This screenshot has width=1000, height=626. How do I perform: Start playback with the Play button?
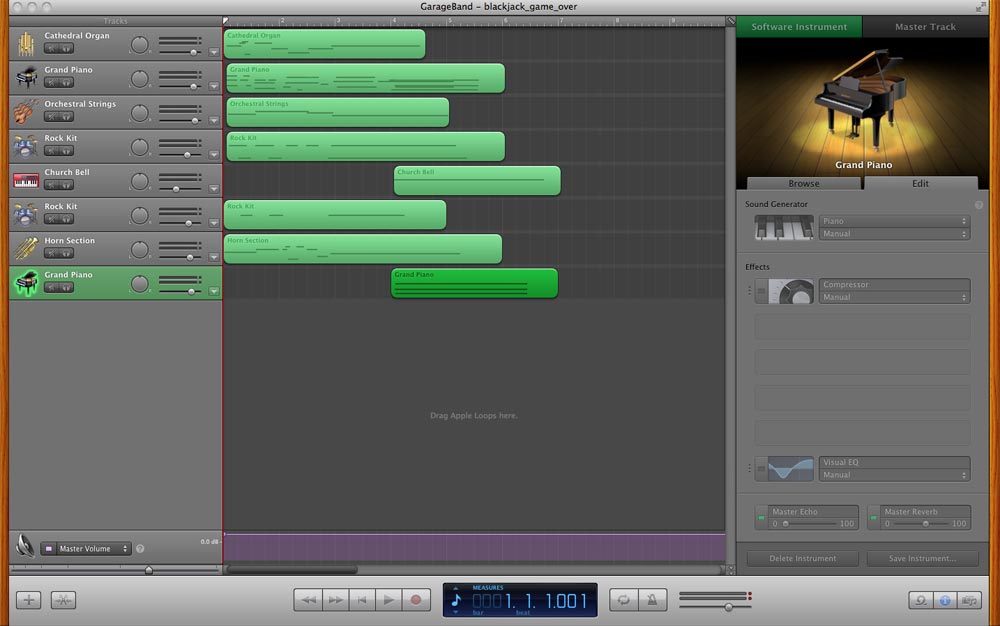point(388,600)
